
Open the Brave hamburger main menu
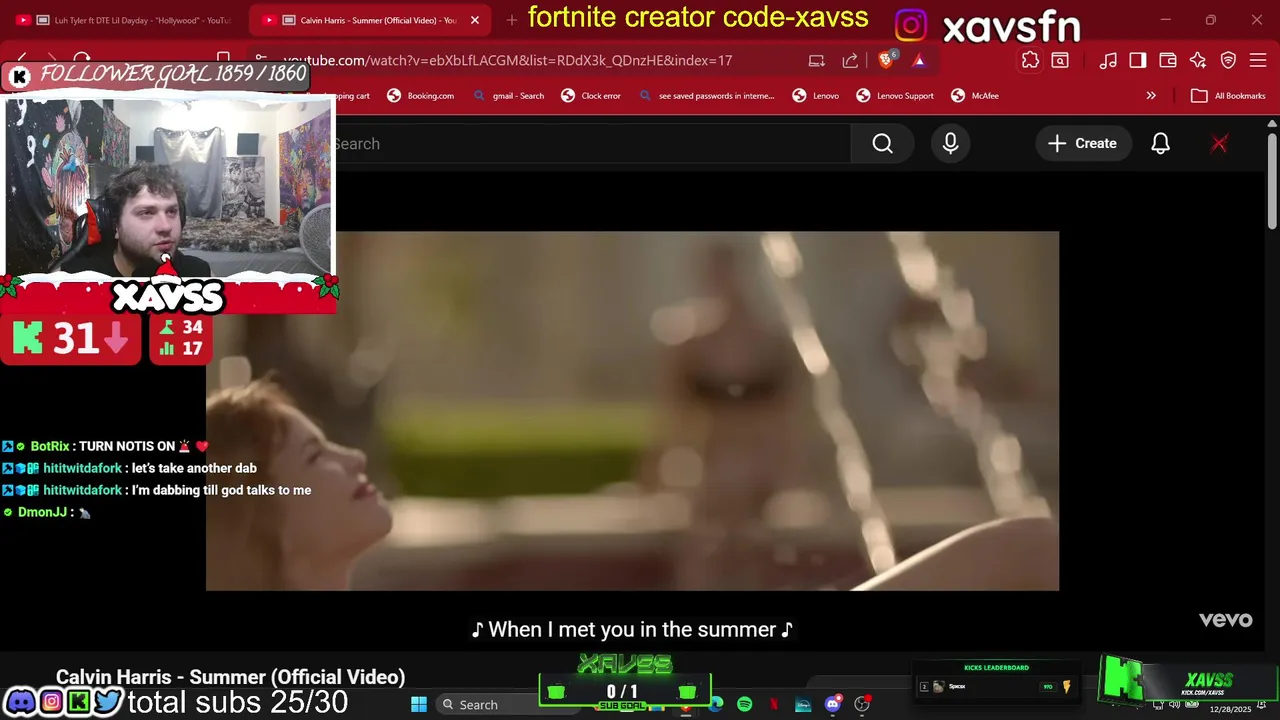pos(1258,60)
